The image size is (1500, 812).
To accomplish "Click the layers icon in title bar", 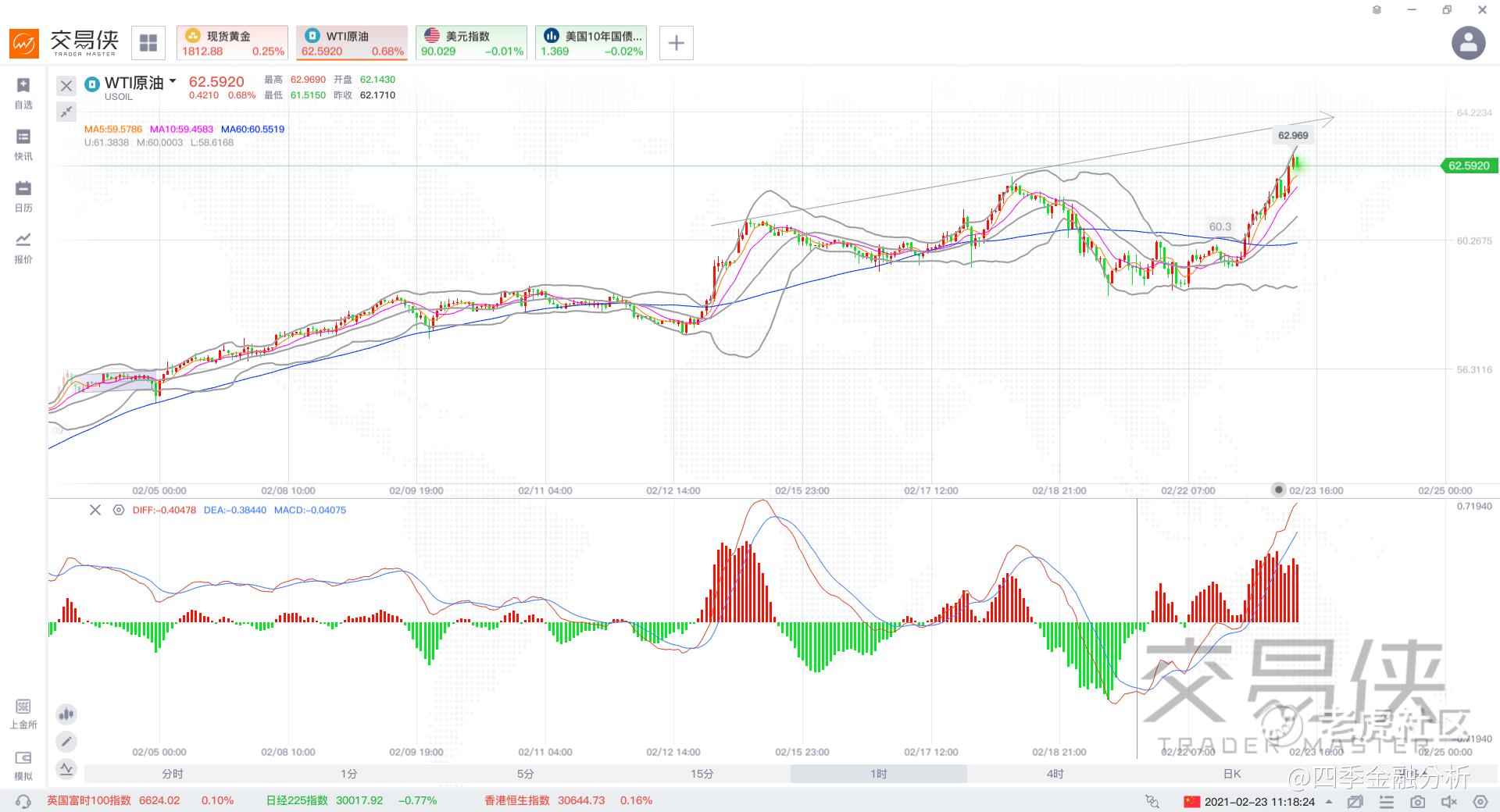I will point(1377,10).
